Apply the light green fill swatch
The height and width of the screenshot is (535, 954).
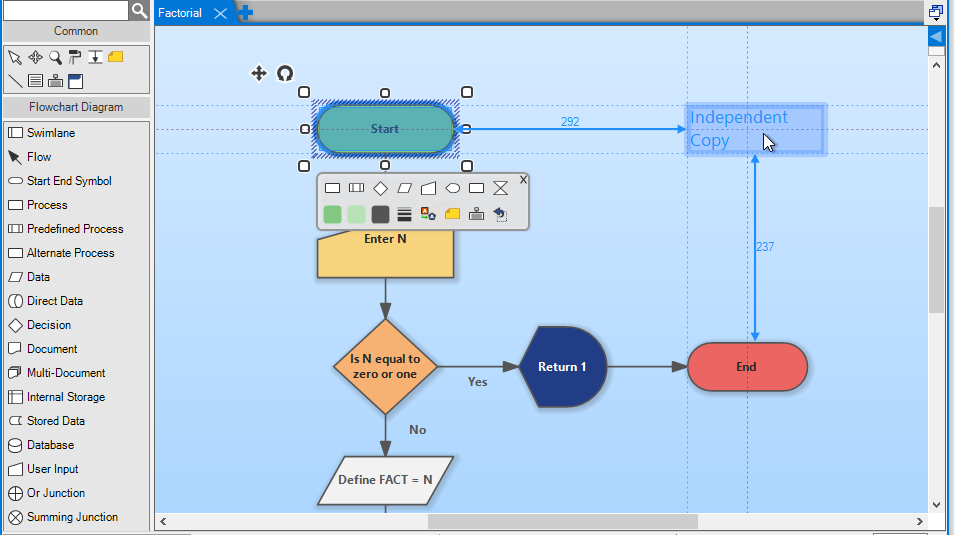(357, 214)
